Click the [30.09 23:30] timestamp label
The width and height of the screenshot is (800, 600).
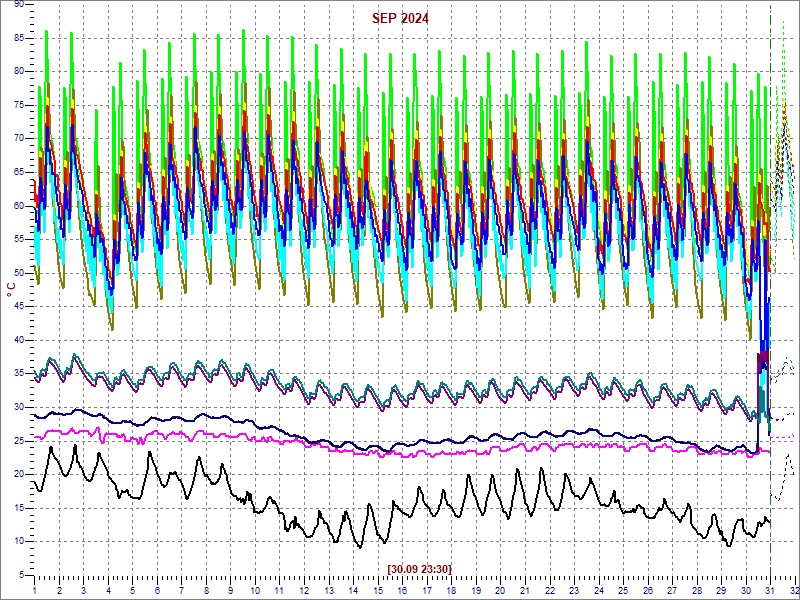coord(420,569)
